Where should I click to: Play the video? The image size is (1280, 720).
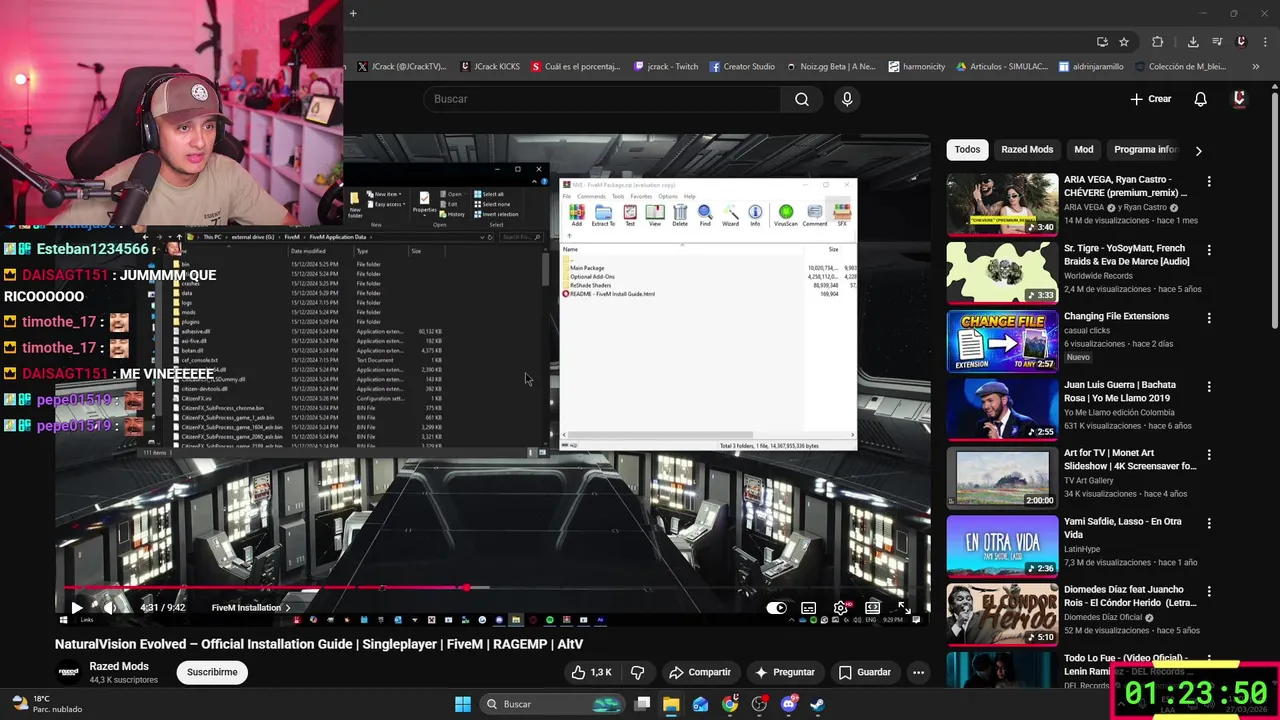point(77,607)
